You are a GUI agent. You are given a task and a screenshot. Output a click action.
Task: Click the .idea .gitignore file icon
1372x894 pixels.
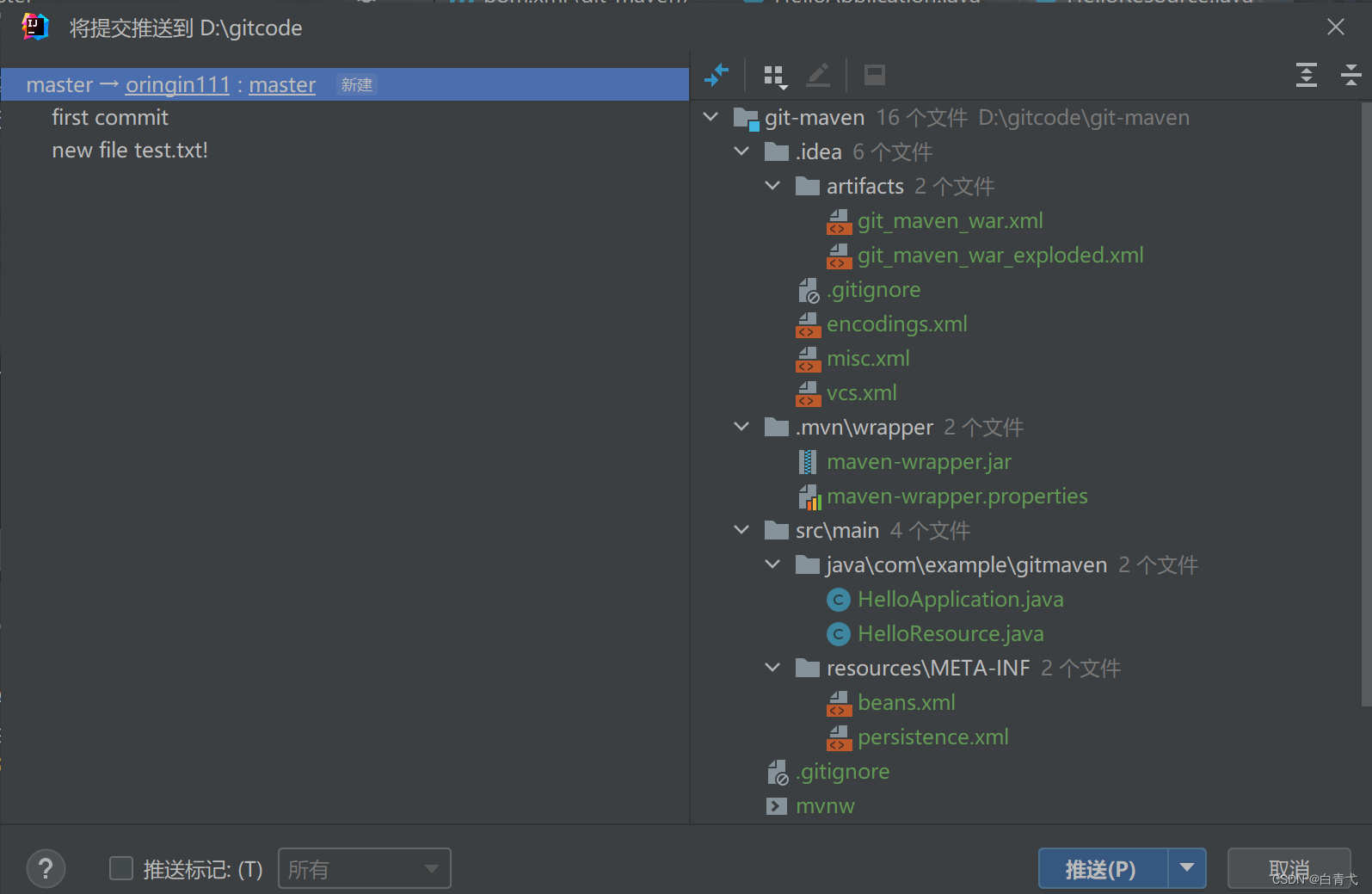pyautogui.click(x=809, y=291)
